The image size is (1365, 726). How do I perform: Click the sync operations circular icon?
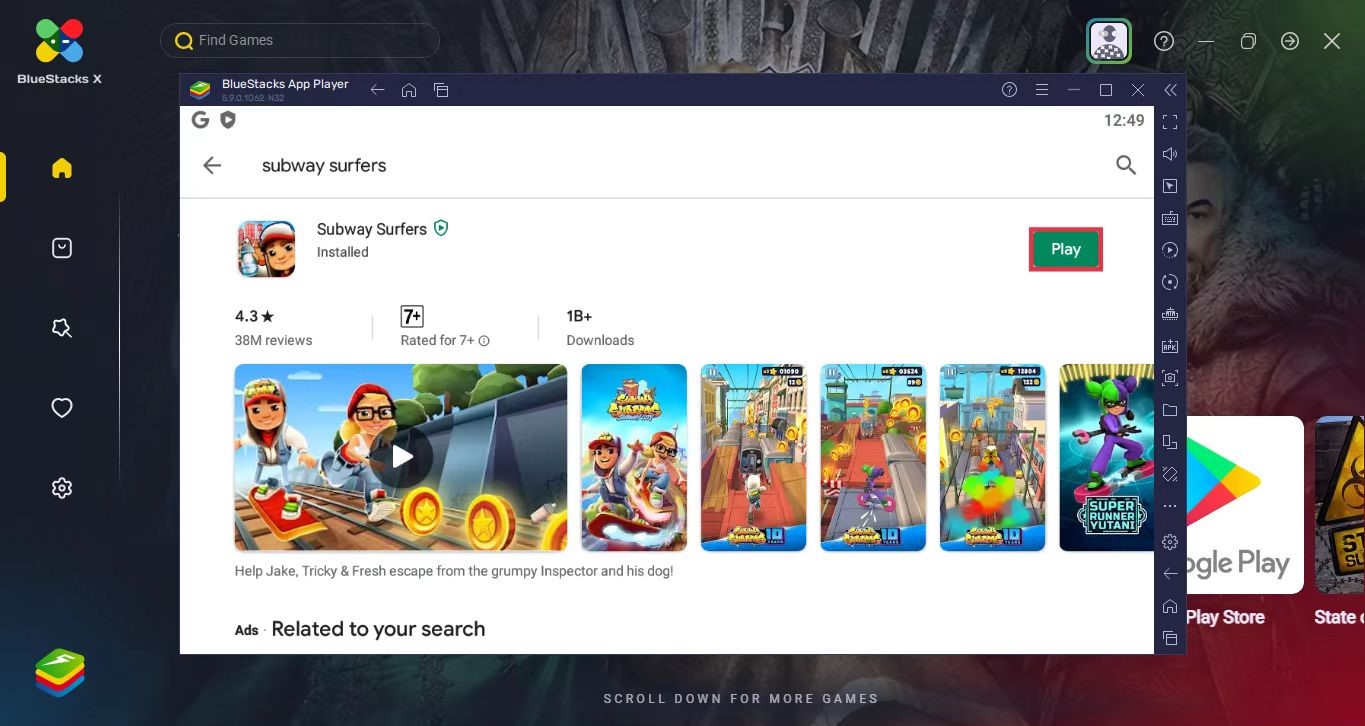click(1170, 282)
